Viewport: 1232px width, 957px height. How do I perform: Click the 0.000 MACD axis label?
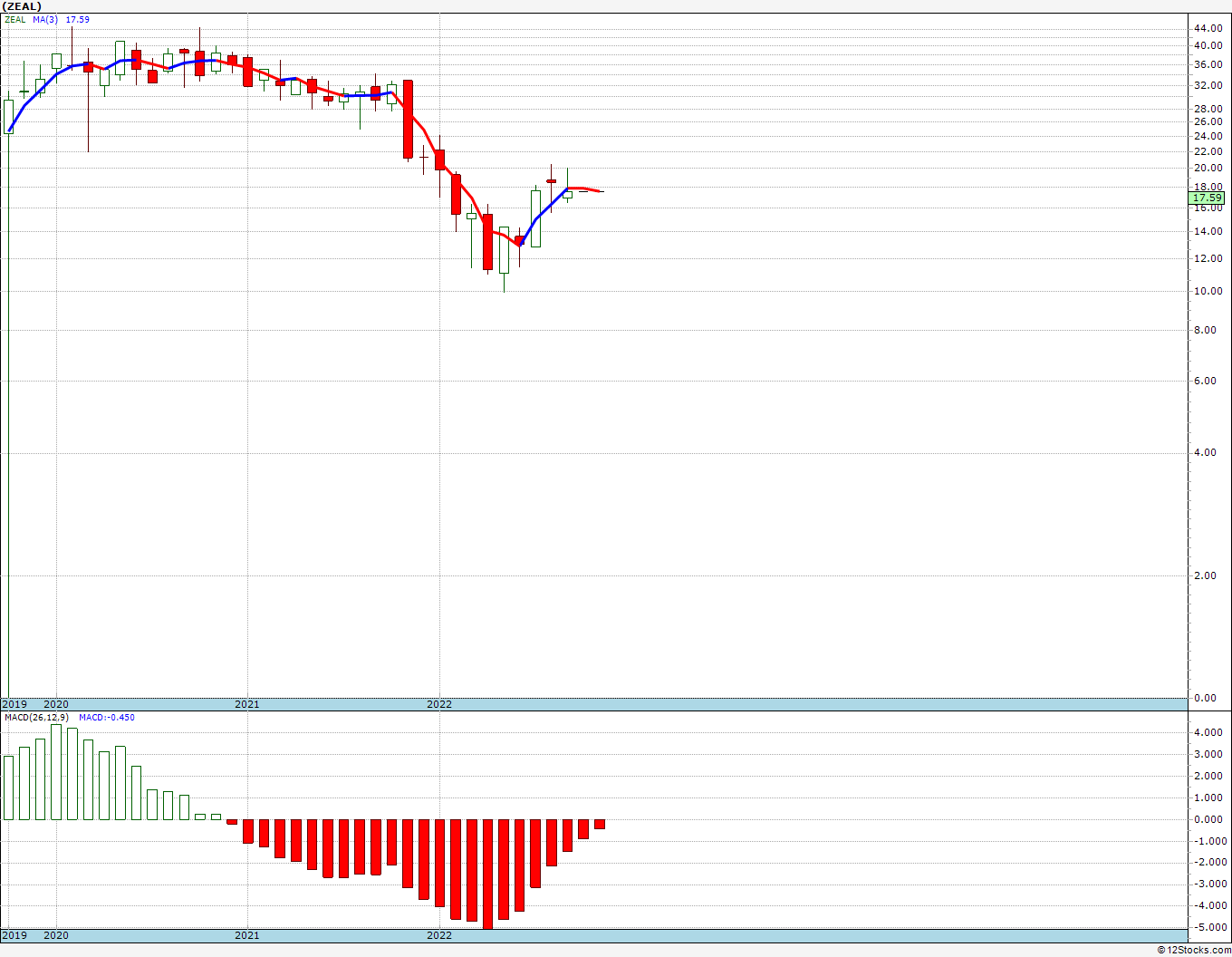(x=1208, y=819)
